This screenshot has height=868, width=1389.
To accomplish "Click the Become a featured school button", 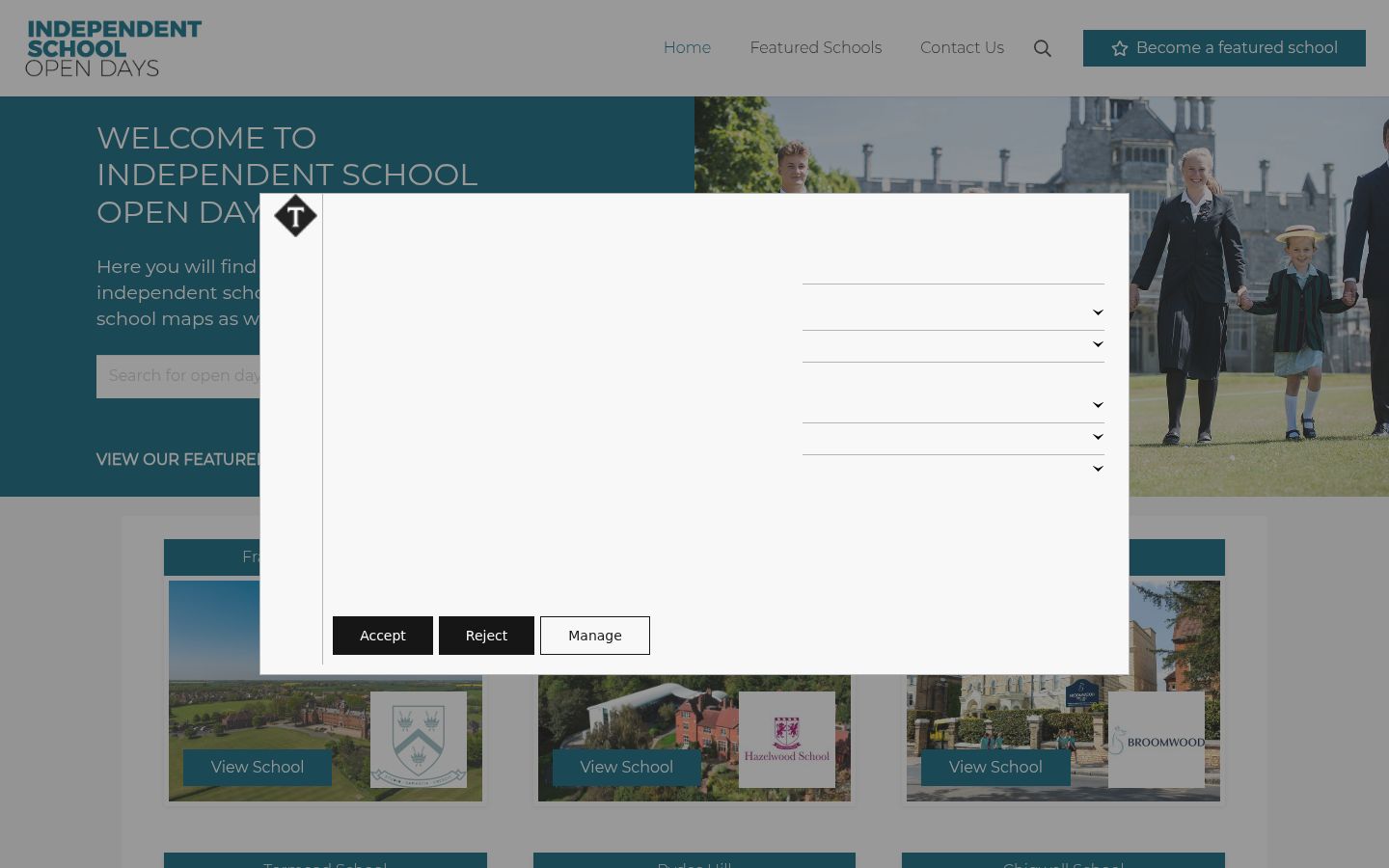I will (x=1224, y=48).
